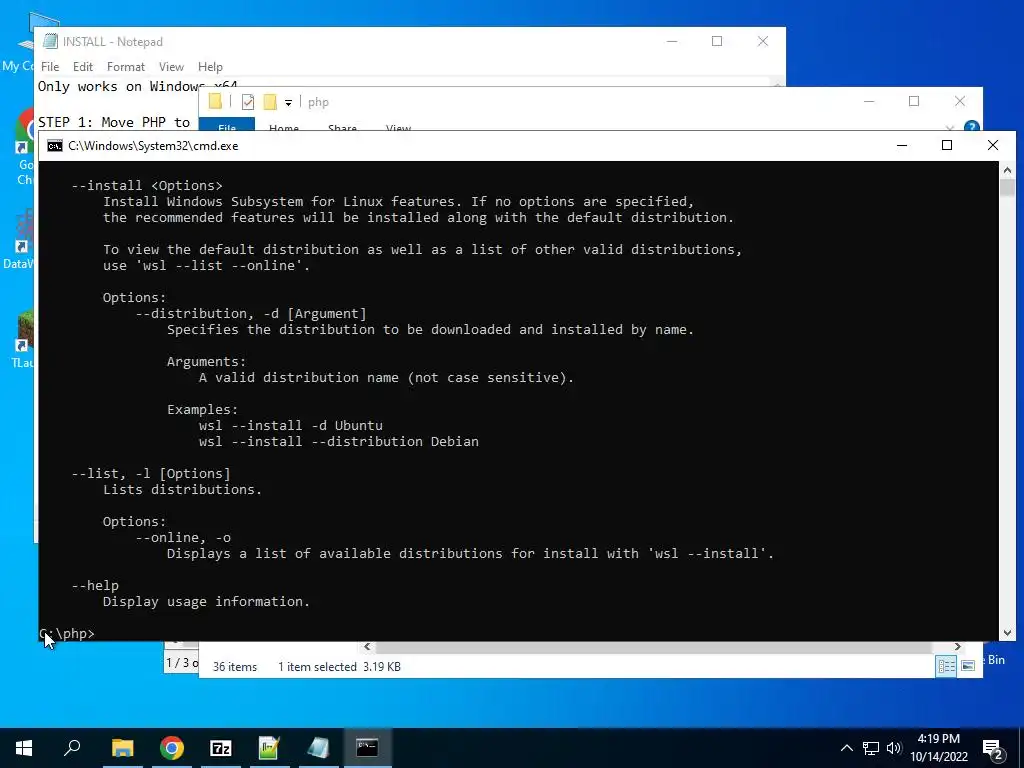
Task: Minimize the cmd.exe window
Action: (x=902, y=145)
